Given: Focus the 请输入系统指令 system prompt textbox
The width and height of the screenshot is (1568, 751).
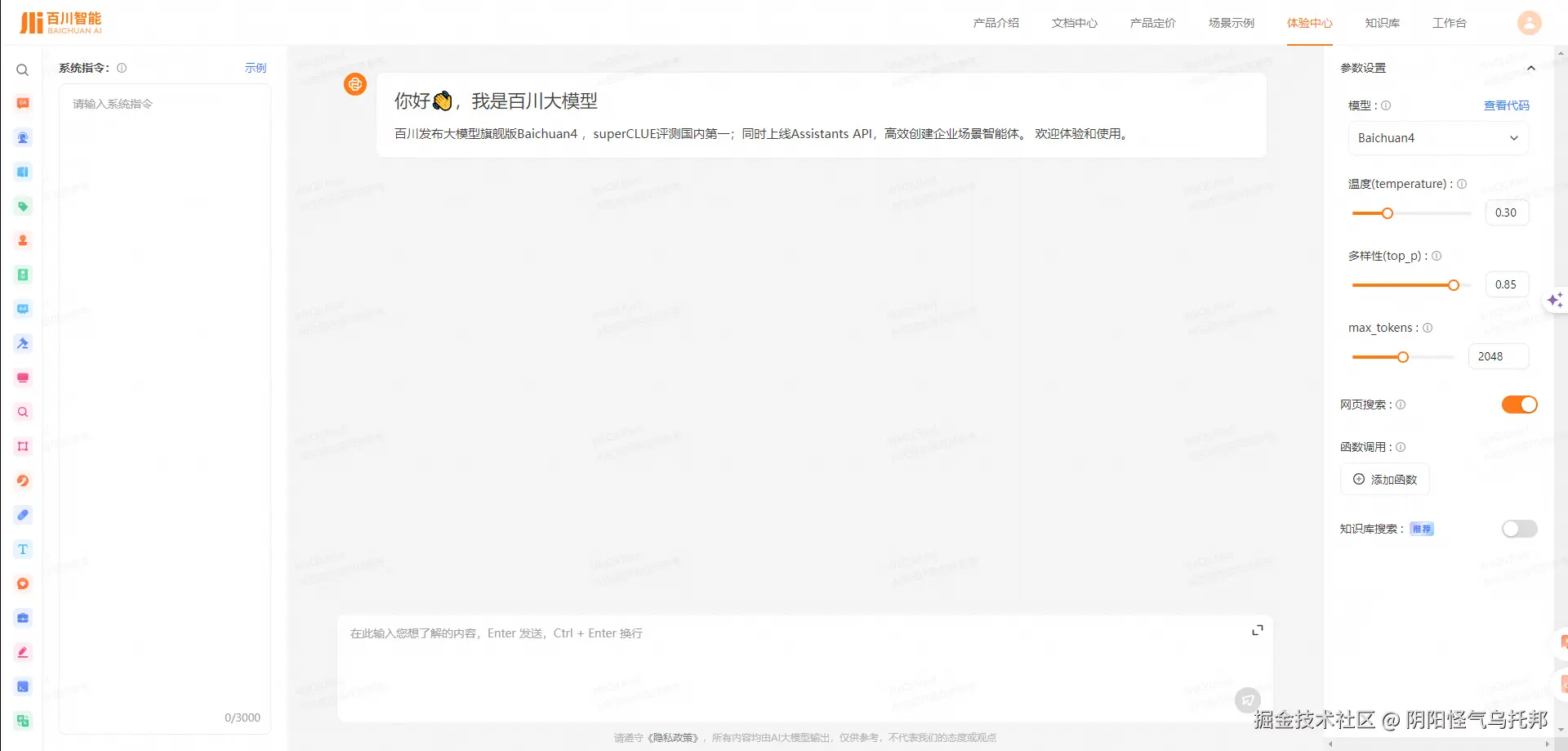Looking at the screenshot, I should tap(165, 409).
